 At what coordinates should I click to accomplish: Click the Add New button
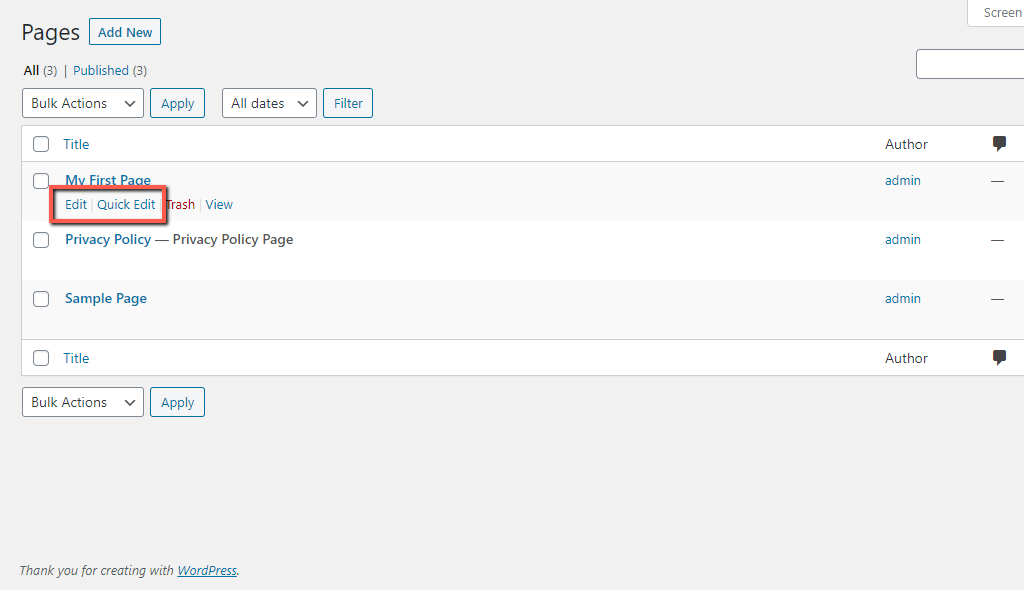(x=125, y=32)
